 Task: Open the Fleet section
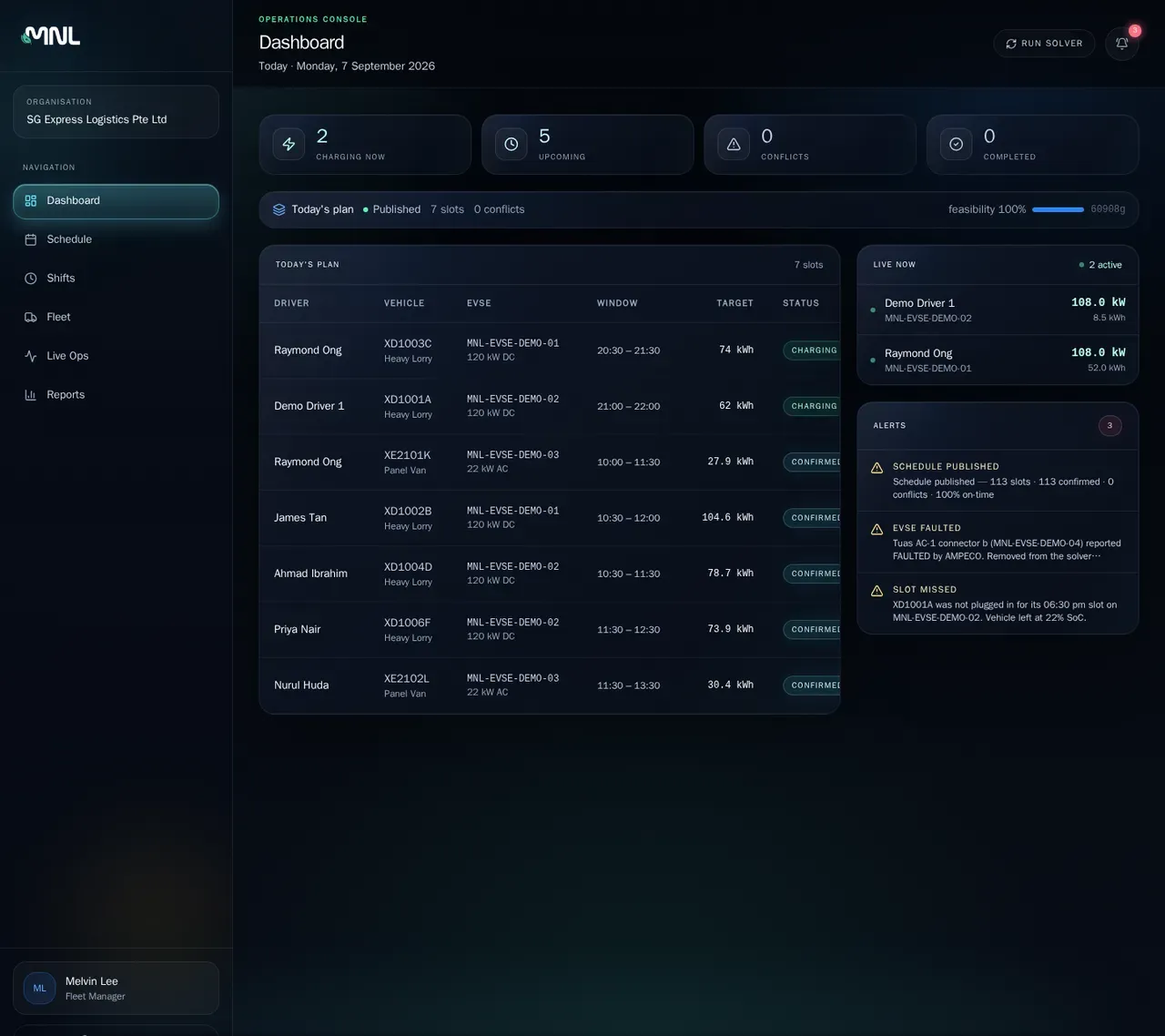point(116,318)
